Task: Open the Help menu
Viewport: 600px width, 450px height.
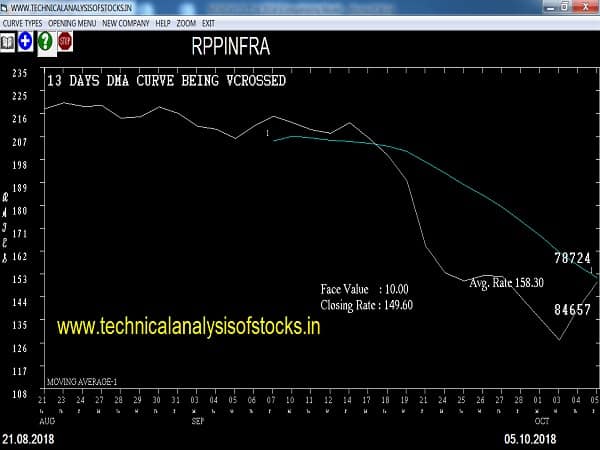Action: click(163, 22)
